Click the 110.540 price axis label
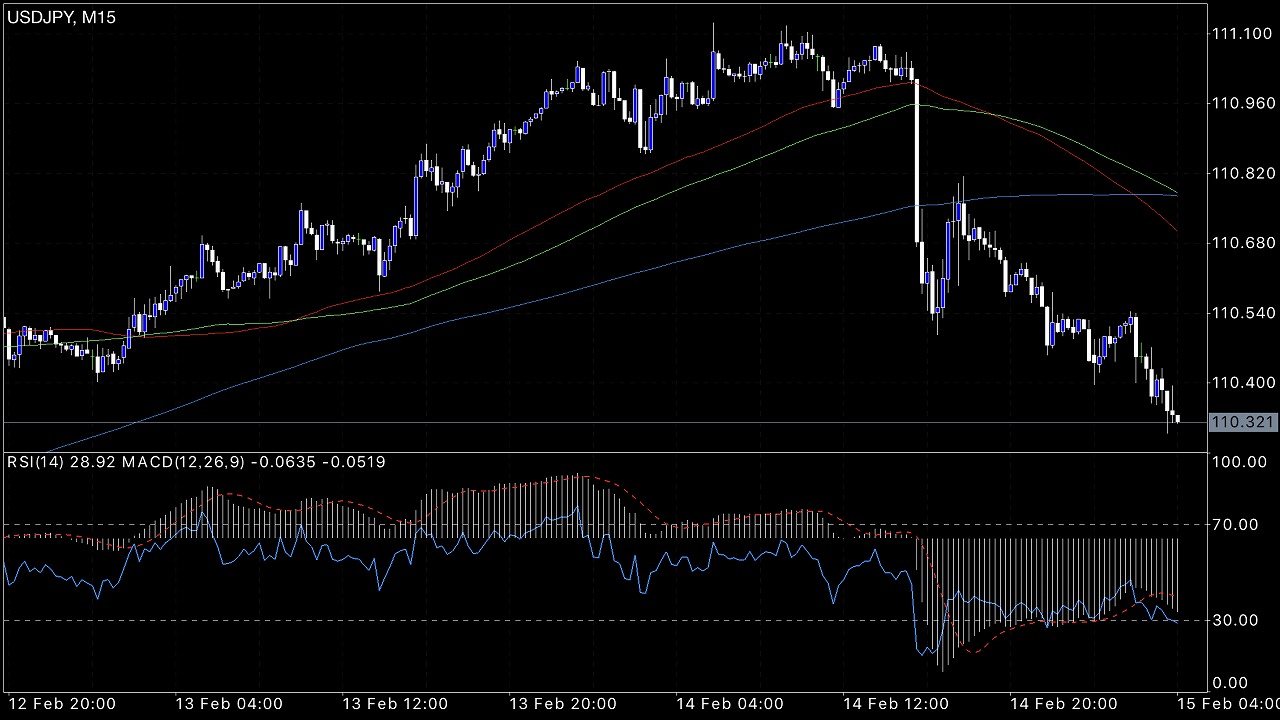Image resolution: width=1280 pixels, height=720 pixels. tap(1241, 313)
